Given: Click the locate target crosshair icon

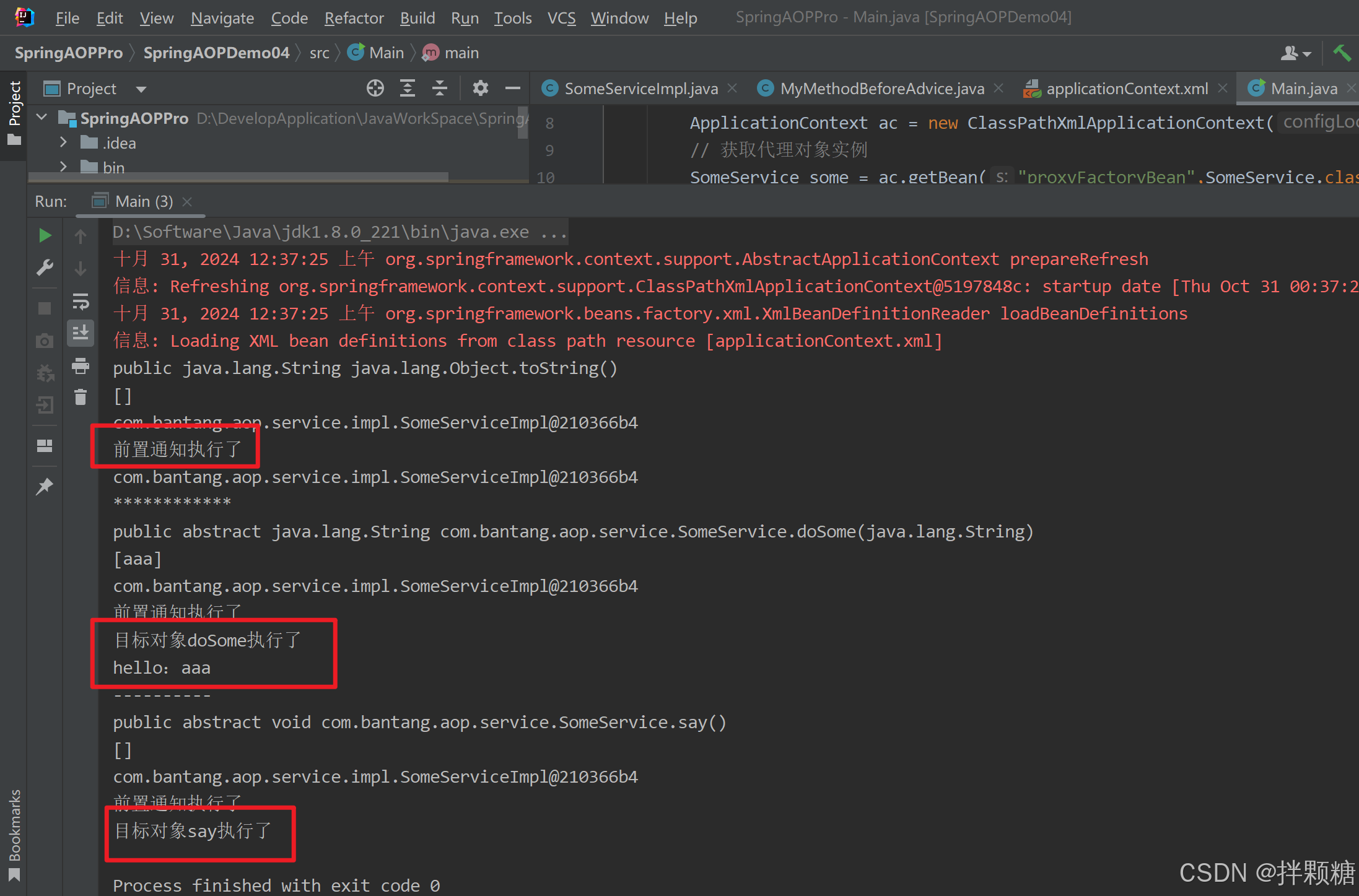Looking at the screenshot, I should point(375,89).
